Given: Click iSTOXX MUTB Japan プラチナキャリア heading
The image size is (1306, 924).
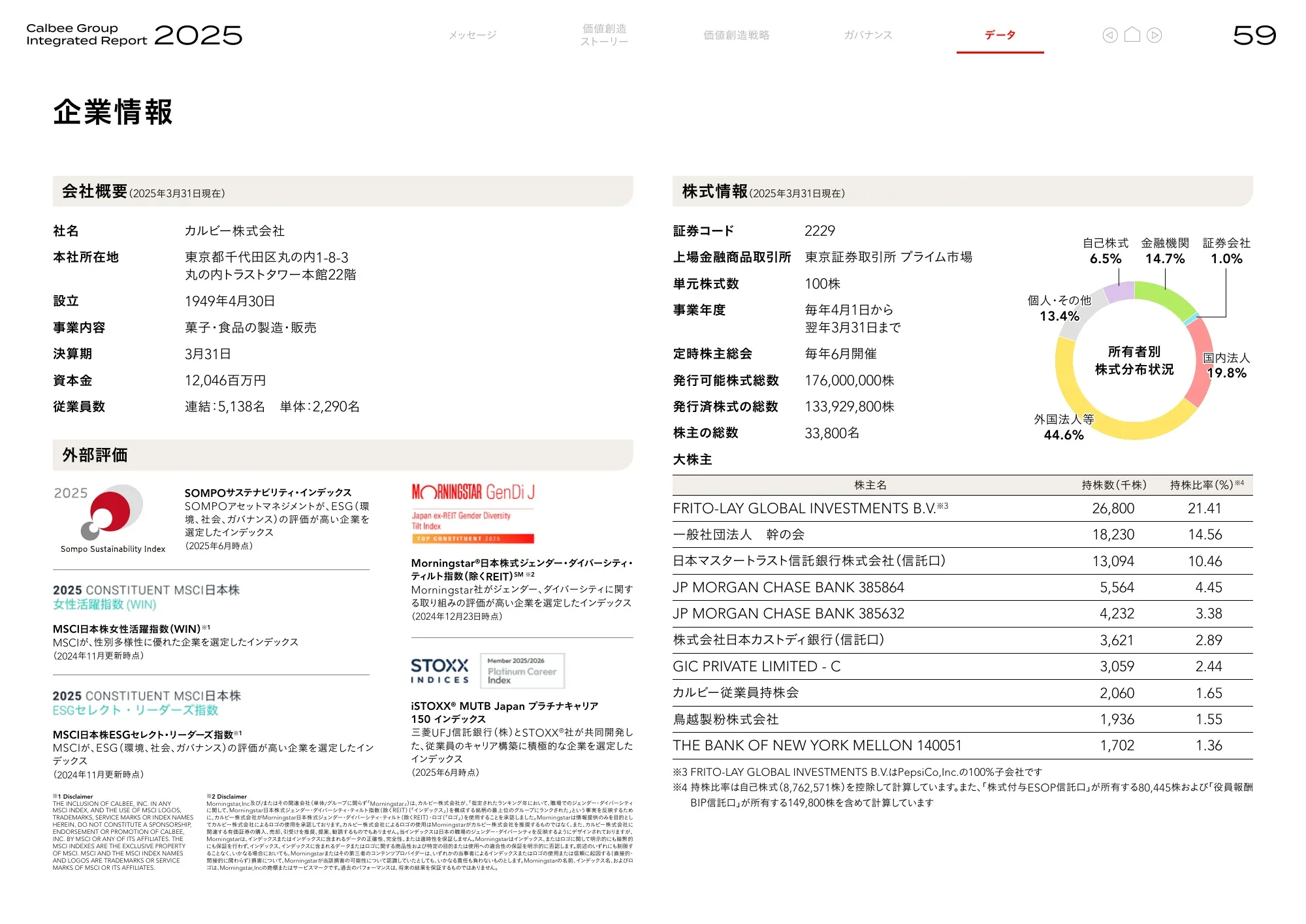Looking at the screenshot, I should (505, 712).
